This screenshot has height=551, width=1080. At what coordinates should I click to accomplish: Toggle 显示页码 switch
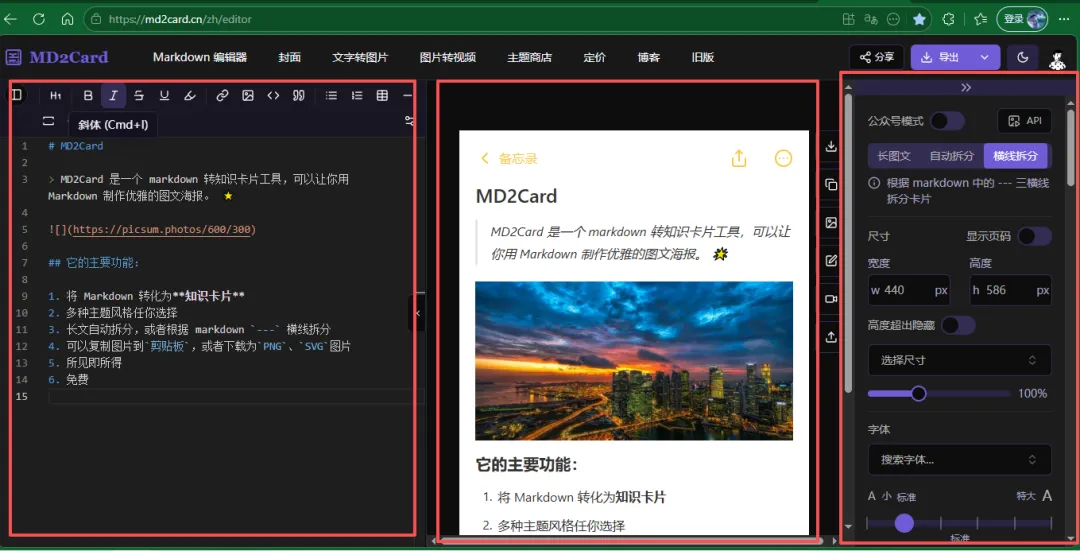[1035, 236]
